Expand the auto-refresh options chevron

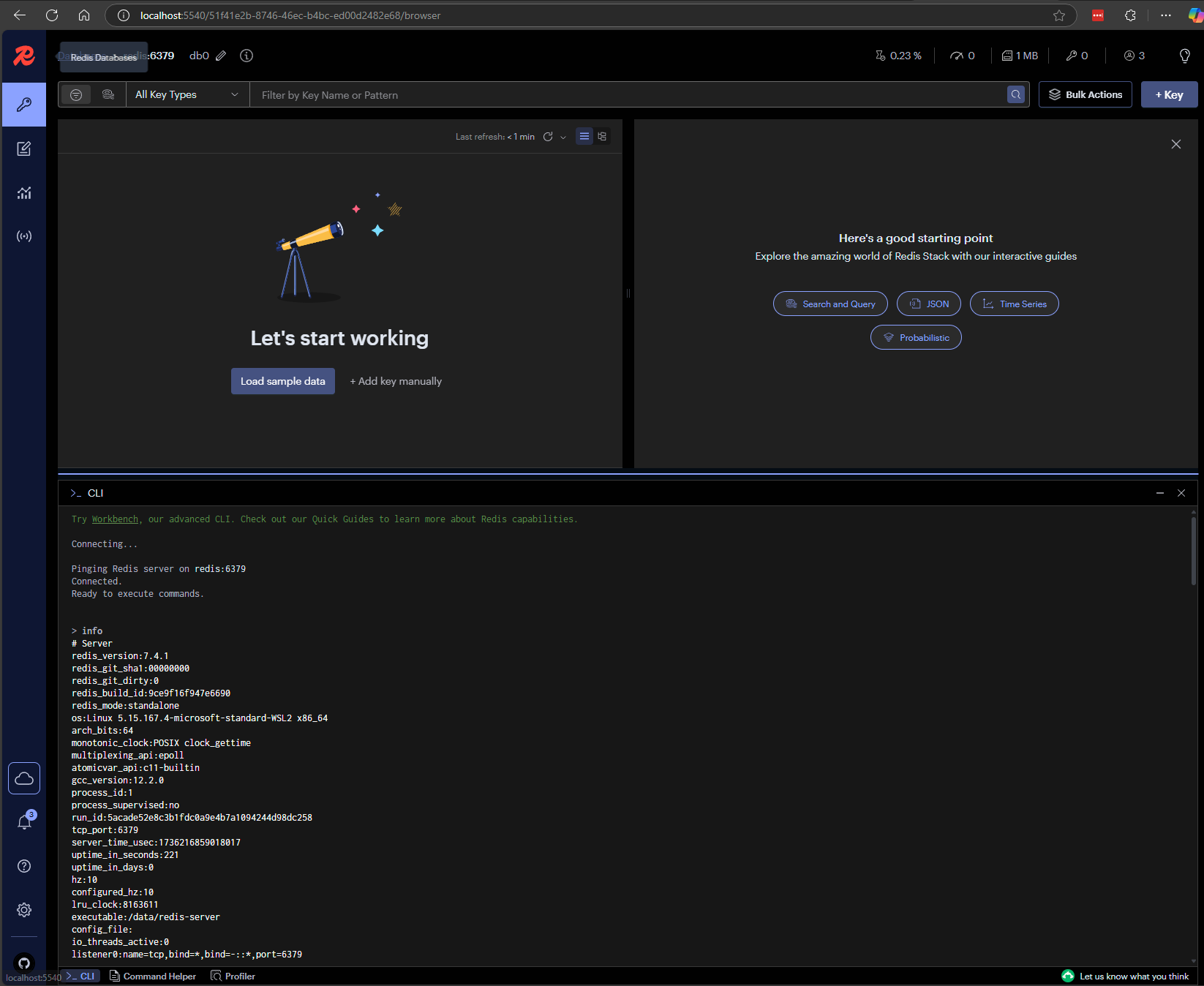563,137
